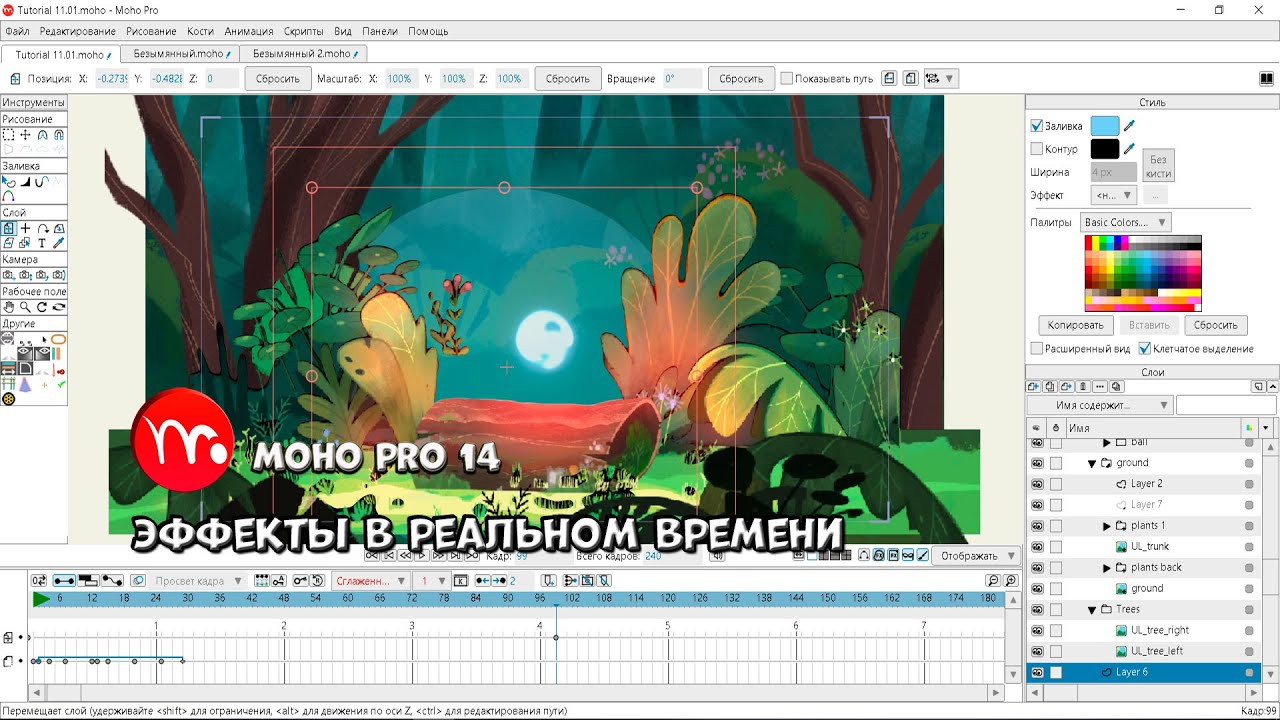This screenshot has height=720, width=1280.
Task: Click the Вращение angle input field
Action: point(682,78)
